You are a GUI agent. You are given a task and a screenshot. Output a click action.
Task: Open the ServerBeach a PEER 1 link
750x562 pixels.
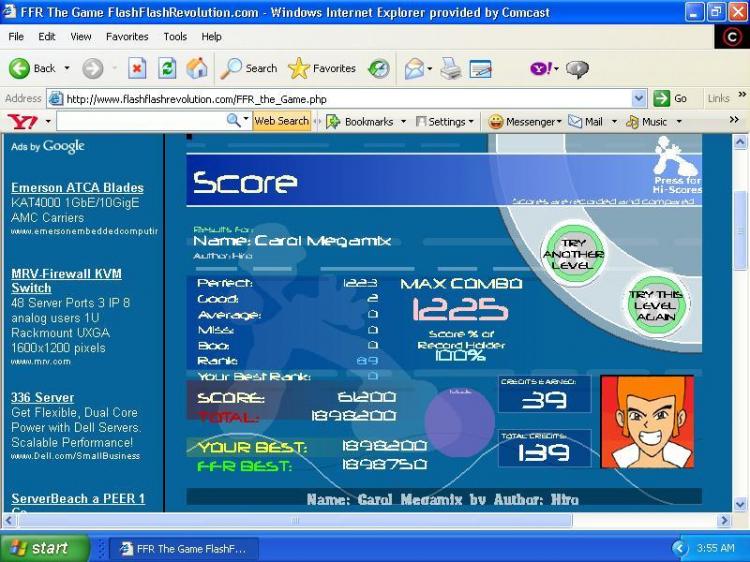click(x=78, y=499)
